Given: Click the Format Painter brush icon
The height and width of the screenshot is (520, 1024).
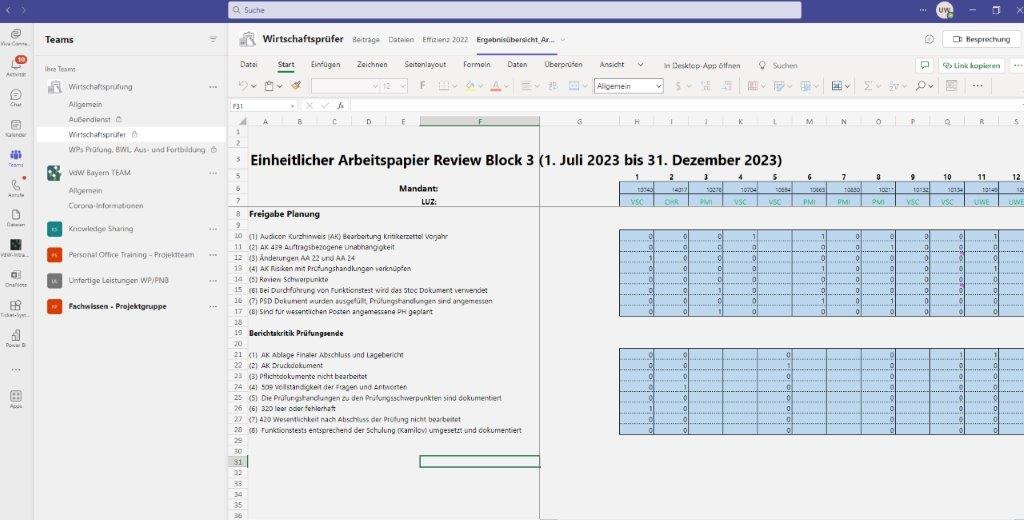Looking at the screenshot, I should (x=296, y=86).
